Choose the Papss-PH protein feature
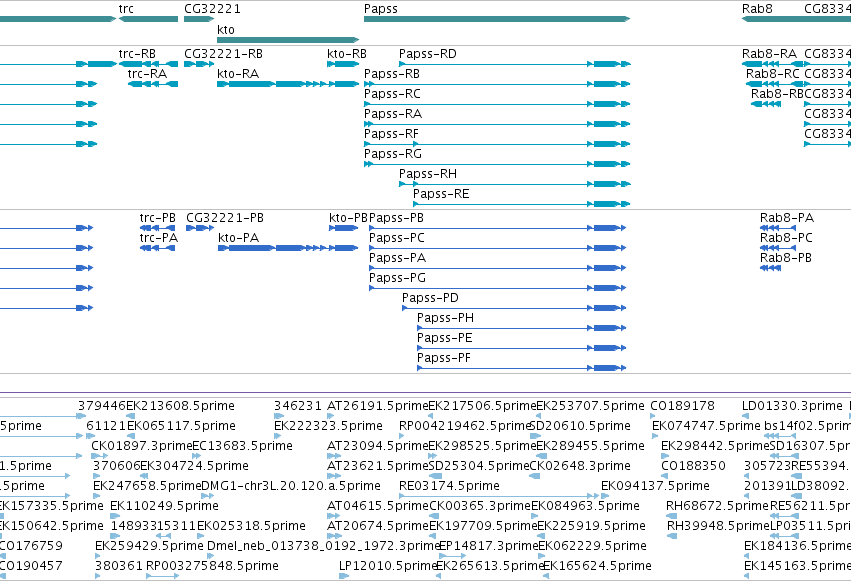This screenshot has width=851, height=581. click(x=522, y=328)
